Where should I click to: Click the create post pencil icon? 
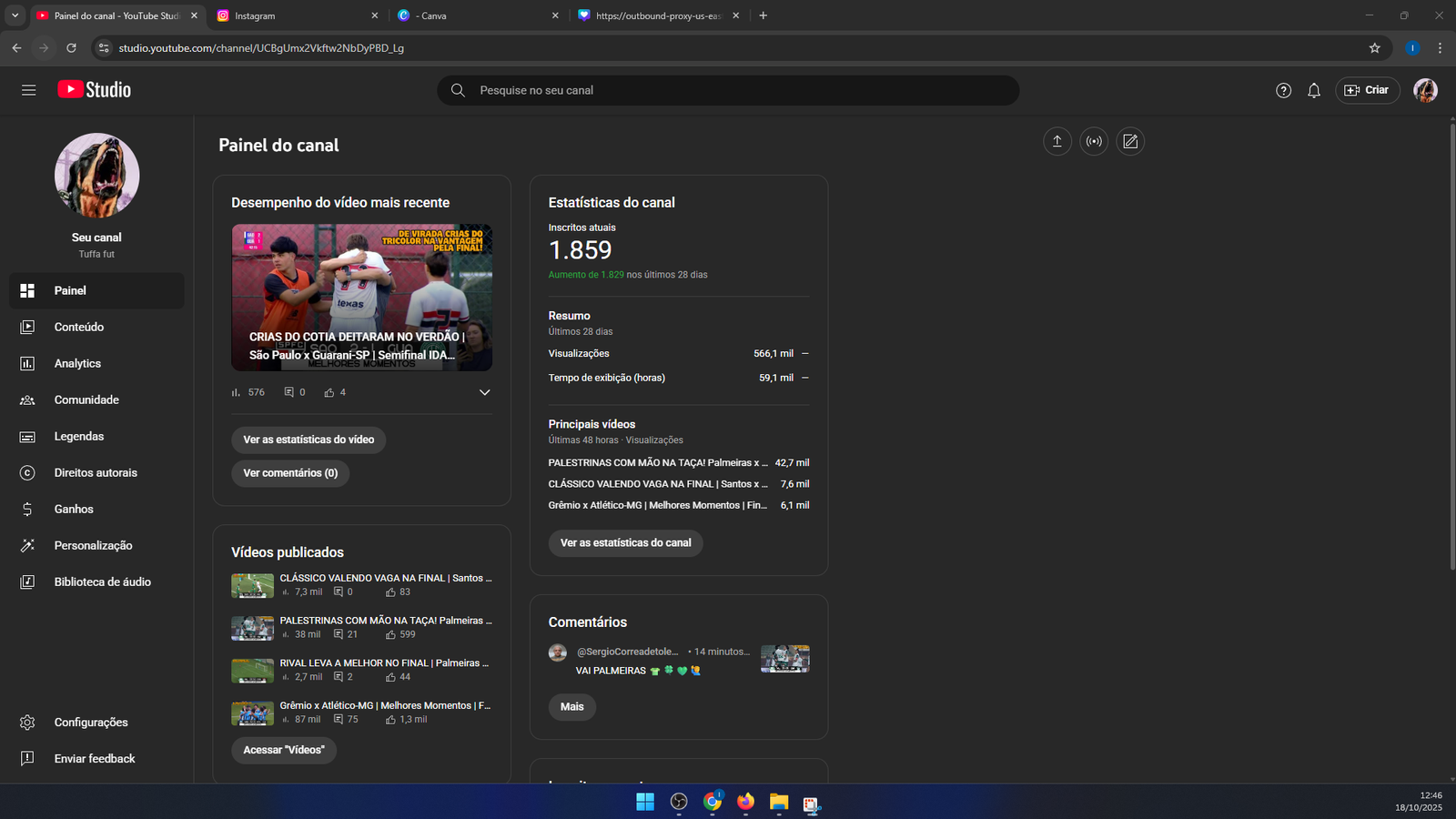tap(1130, 141)
